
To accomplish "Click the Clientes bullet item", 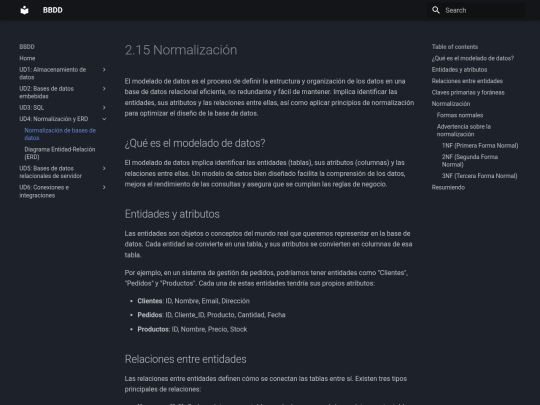I will point(194,301).
